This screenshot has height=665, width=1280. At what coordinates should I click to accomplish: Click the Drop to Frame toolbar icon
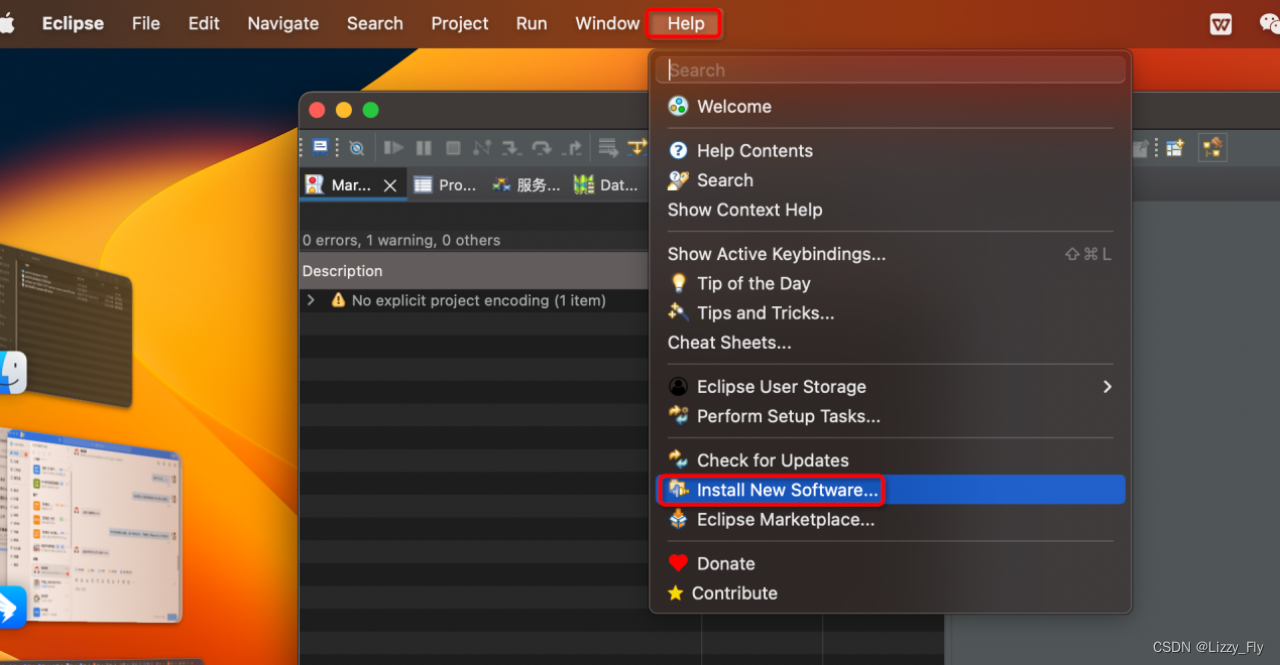tap(608, 148)
